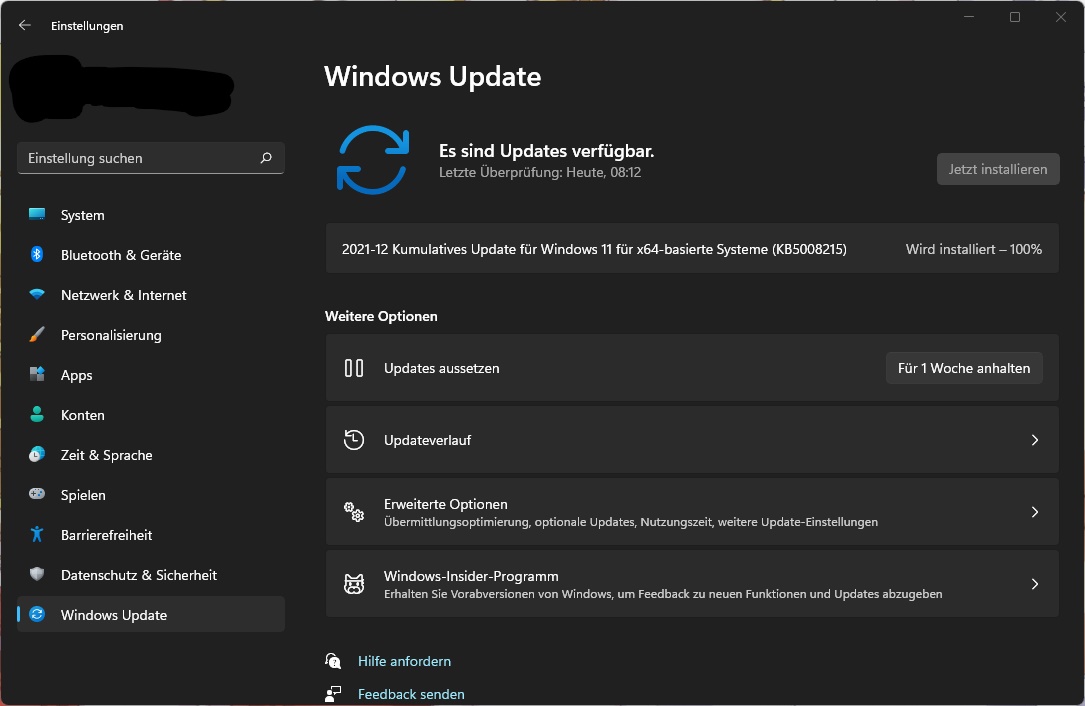Go back using the arrow icon

[25, 26]
